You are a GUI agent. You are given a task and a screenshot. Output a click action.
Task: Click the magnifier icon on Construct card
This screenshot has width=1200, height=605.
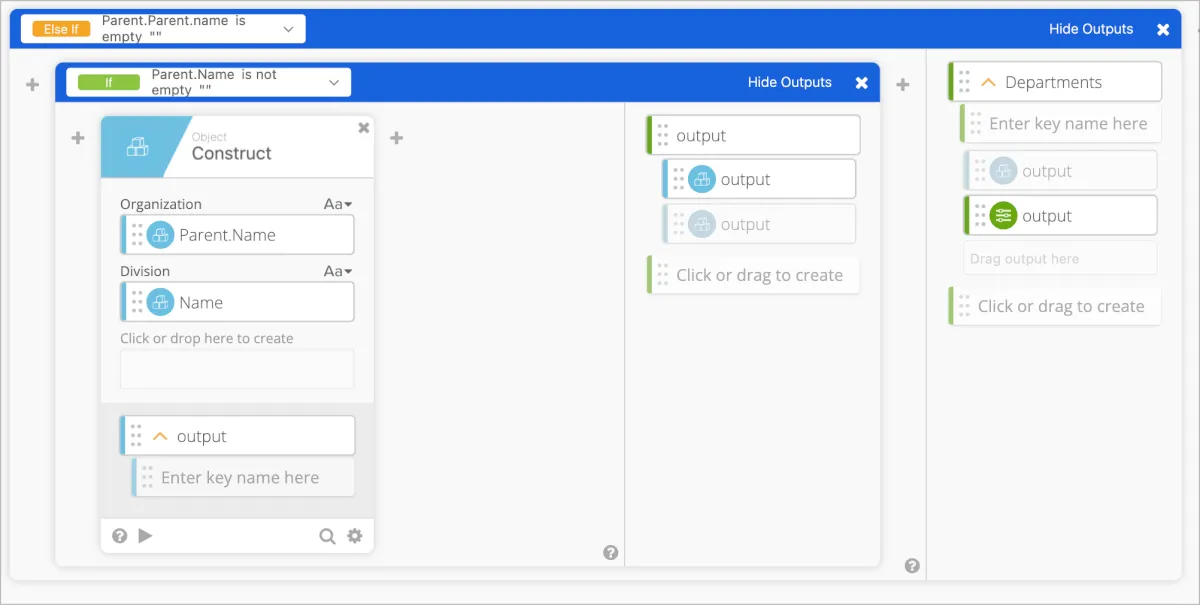point(327,536)
